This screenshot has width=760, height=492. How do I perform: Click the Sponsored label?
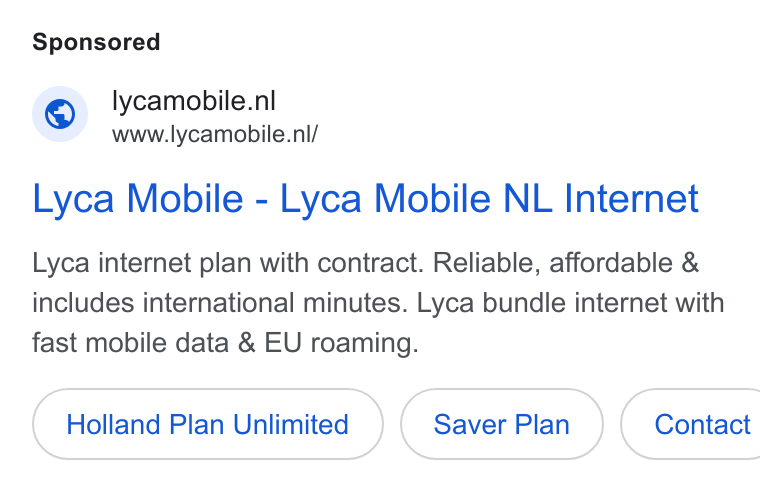click(96, 42)
